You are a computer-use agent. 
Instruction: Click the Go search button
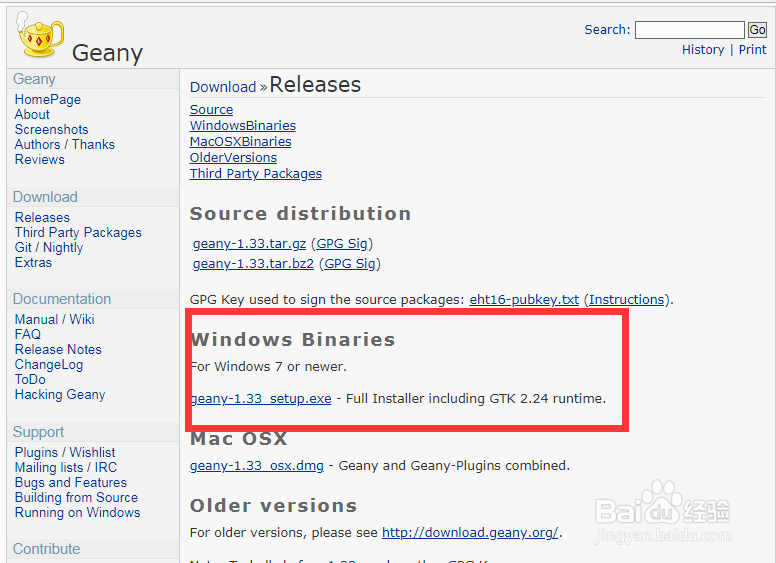757,30
